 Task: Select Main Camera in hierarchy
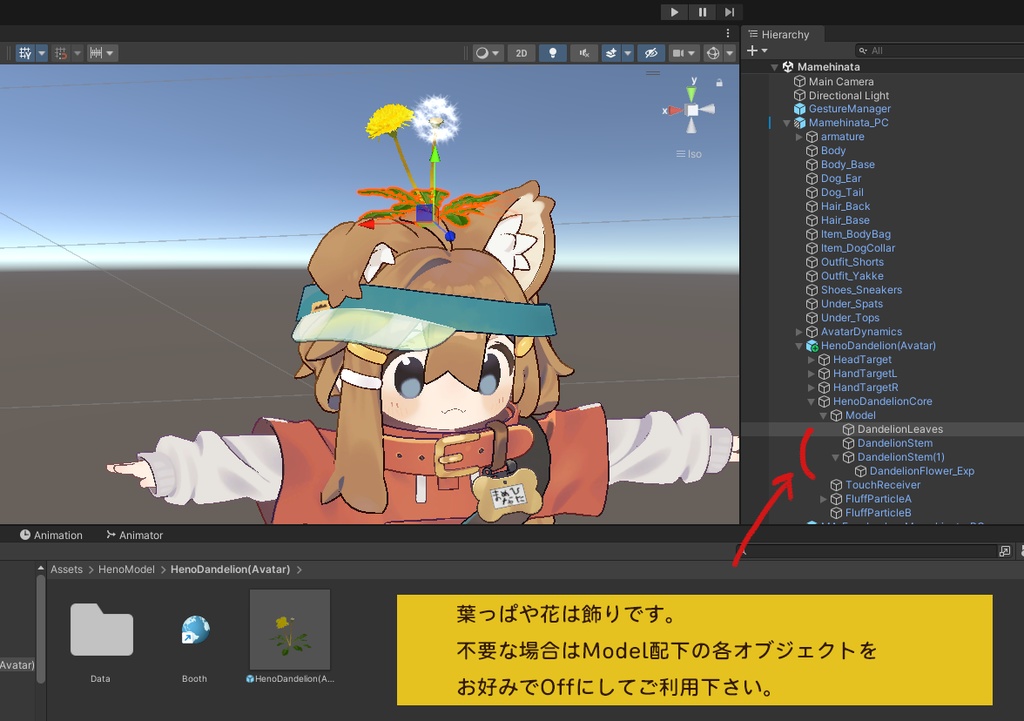[x=840, y=82]
